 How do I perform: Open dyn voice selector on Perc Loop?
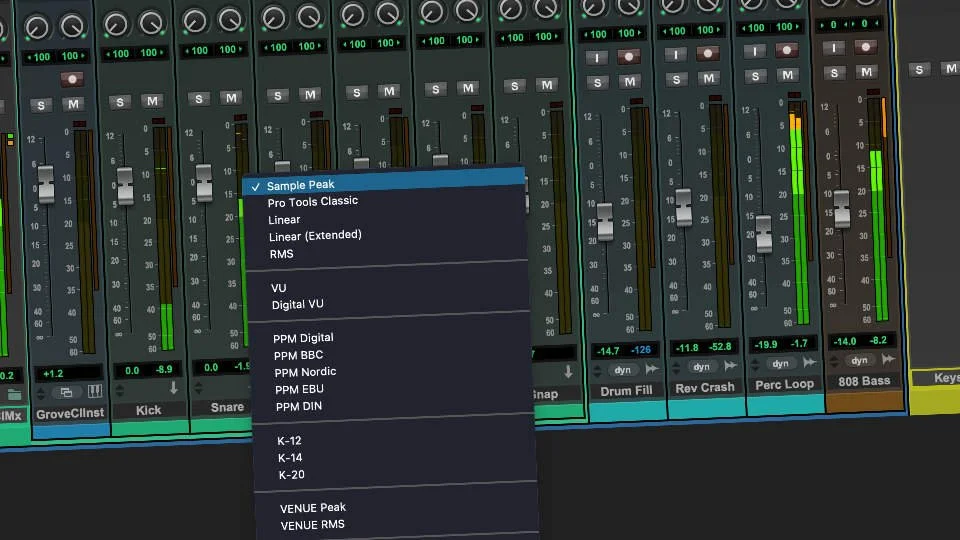(x=781, y=364)
